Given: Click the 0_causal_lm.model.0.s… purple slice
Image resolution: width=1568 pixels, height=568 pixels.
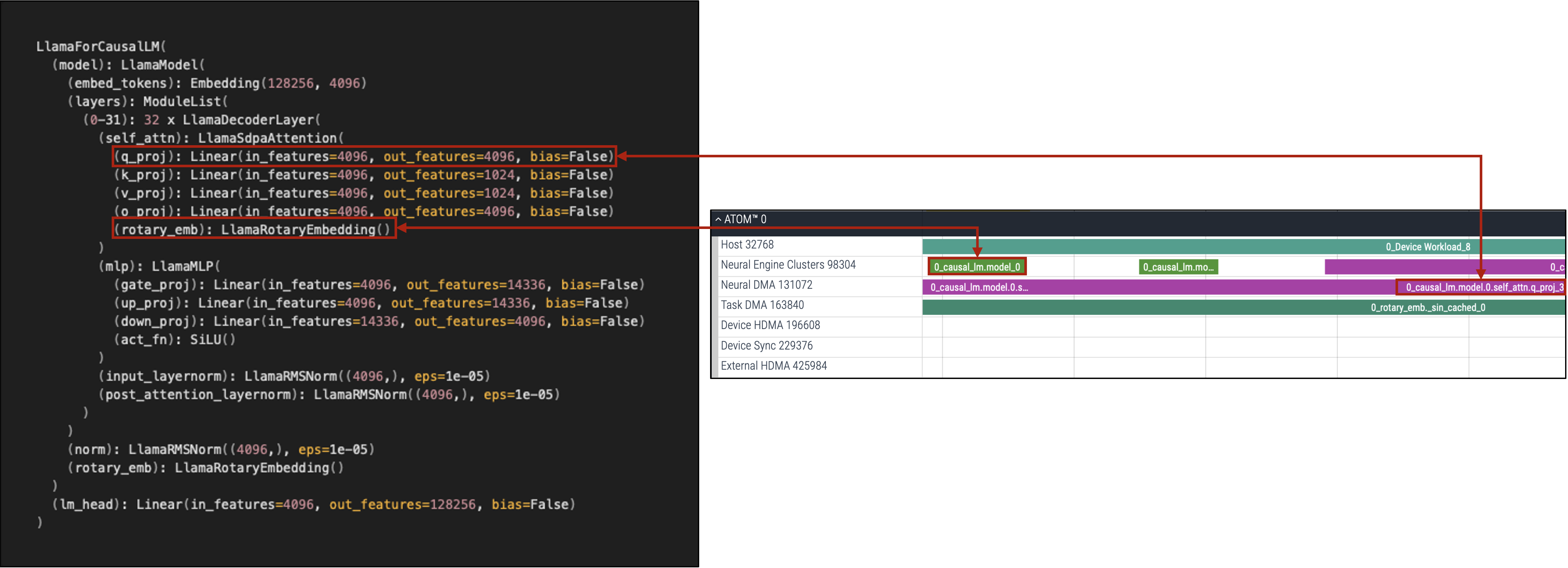Looking at the screenshot, I should pos(979,287).
